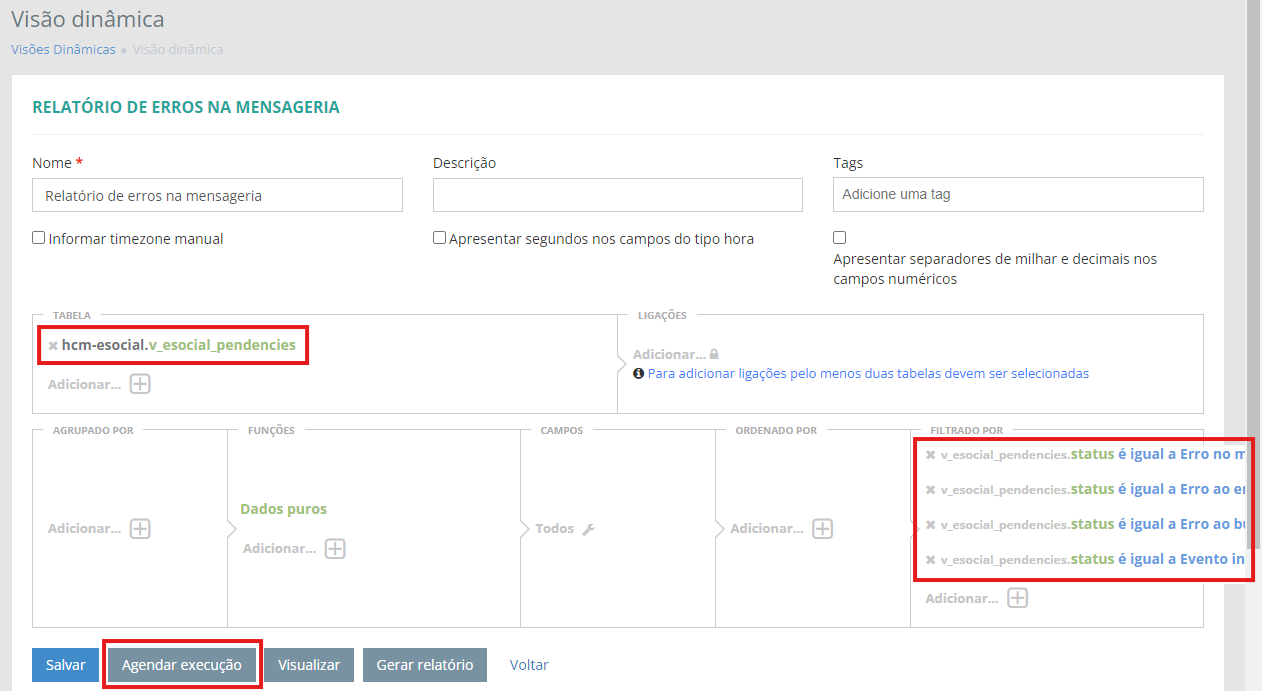This screenshot has width=1262, height=691.
Task: Add a function with the Funções plus icon
Action: click(335, 548)
